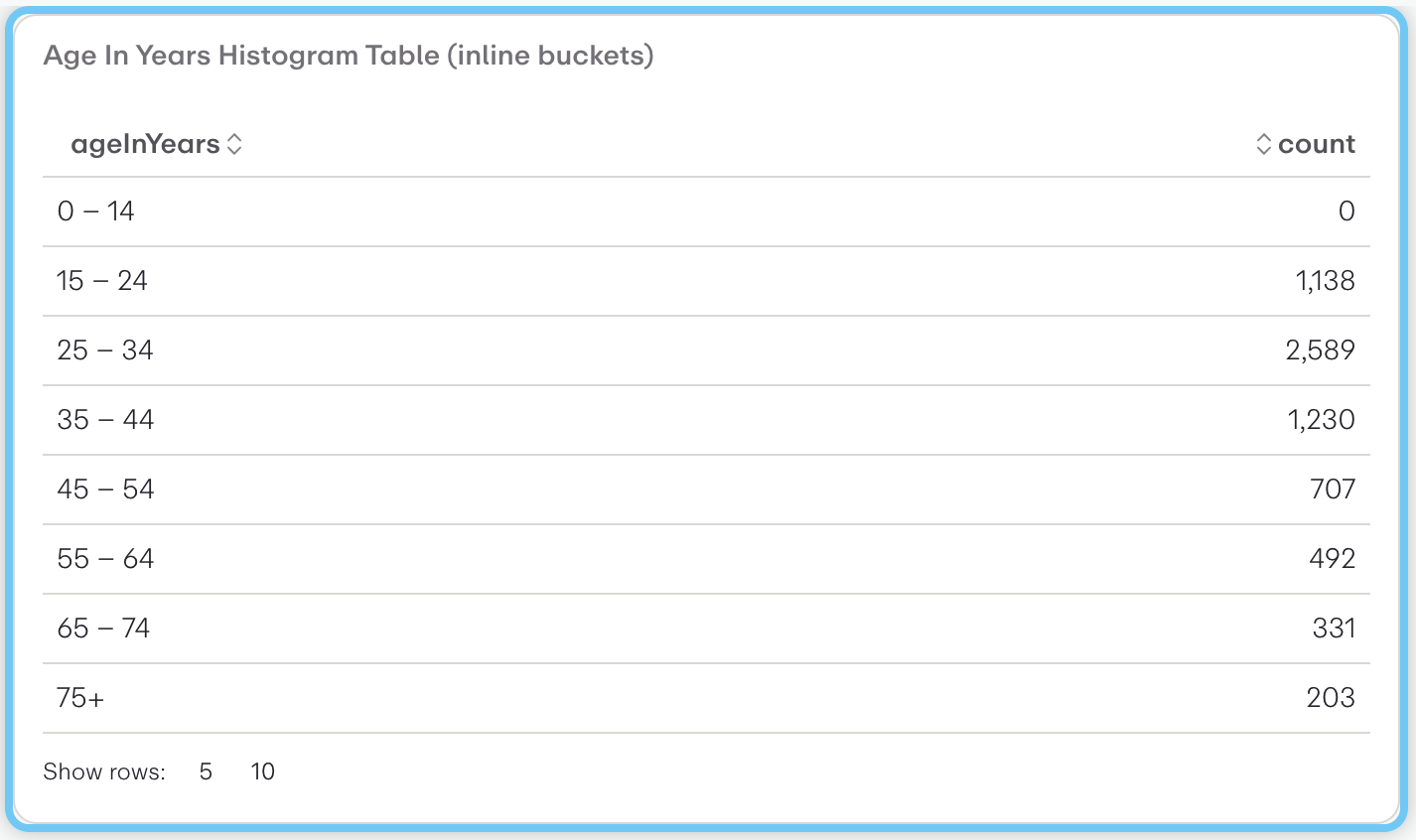This screenshot has height=840, width=1416.
Task: Click the count column header
Action: [1317, 143]
